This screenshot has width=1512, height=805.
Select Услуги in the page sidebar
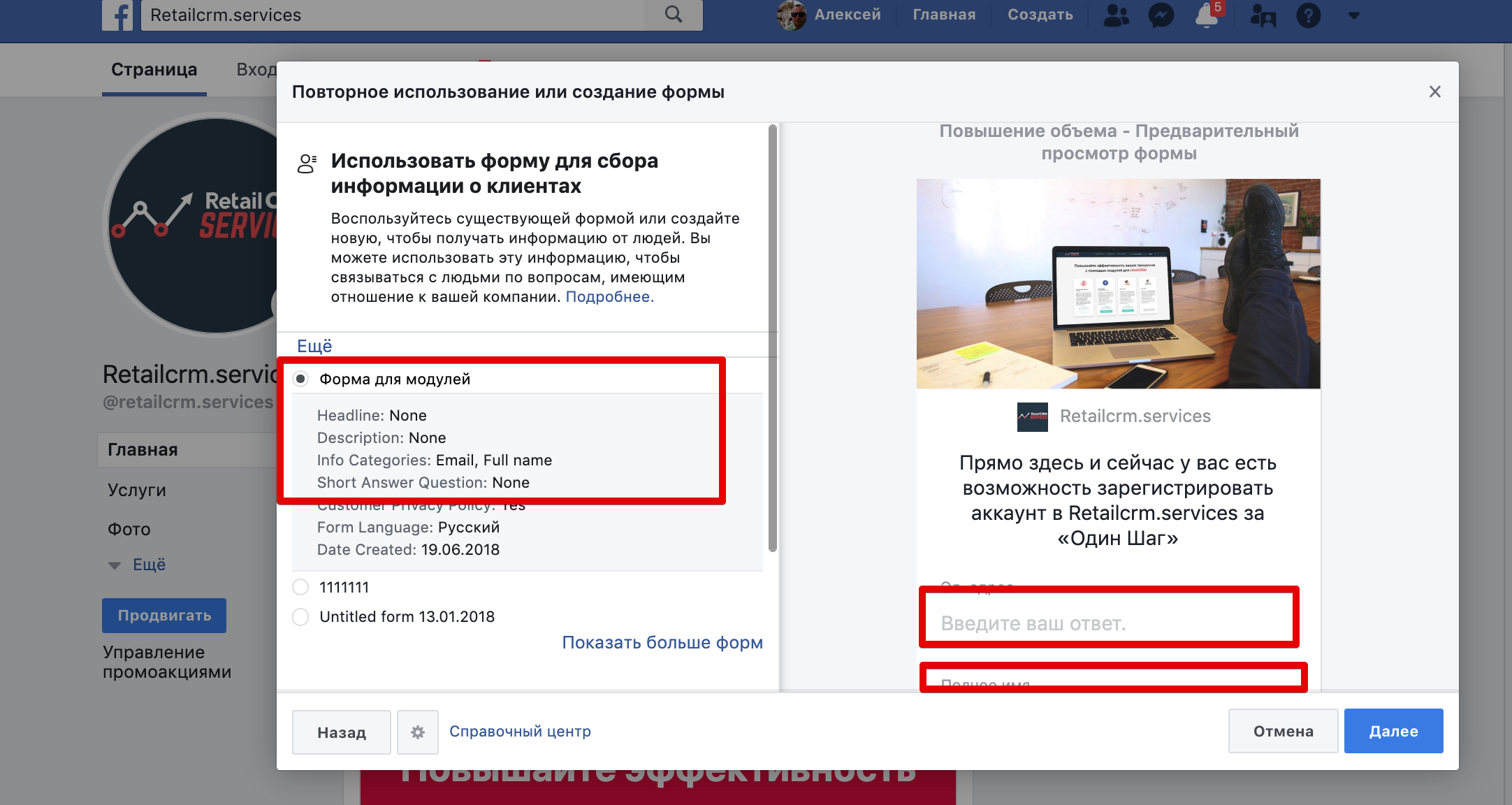click(137, 490)
